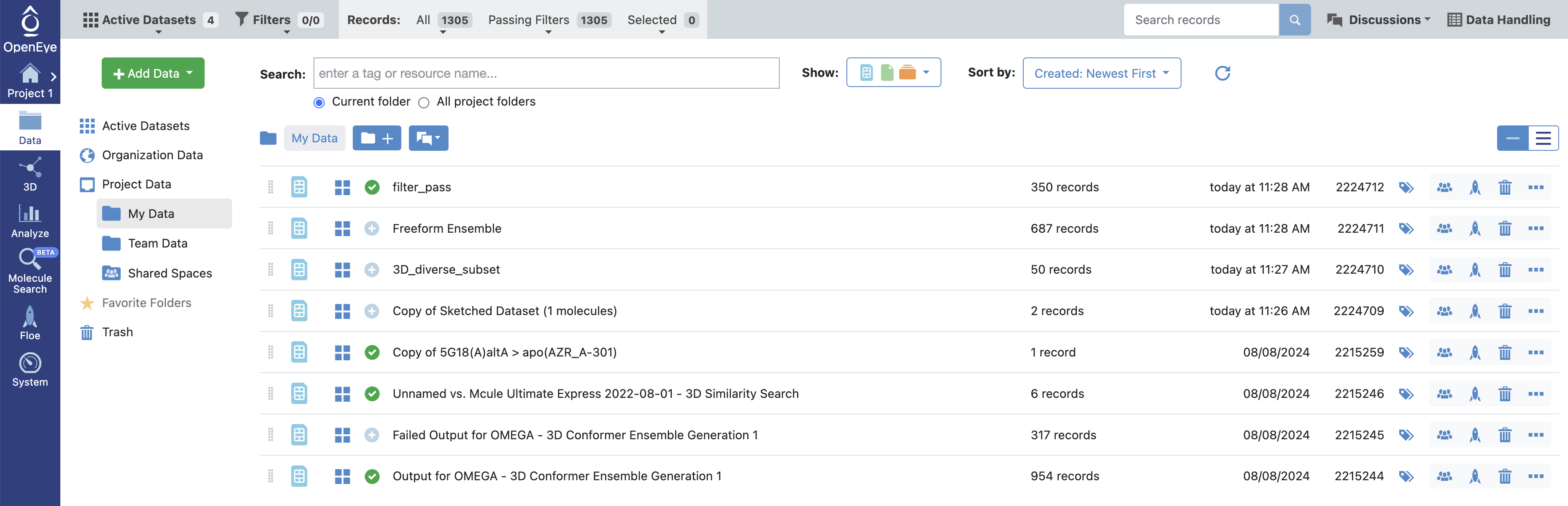Open the 3D viewer sidebar section
1568x506 pixels.
click(x=30, y=174)
